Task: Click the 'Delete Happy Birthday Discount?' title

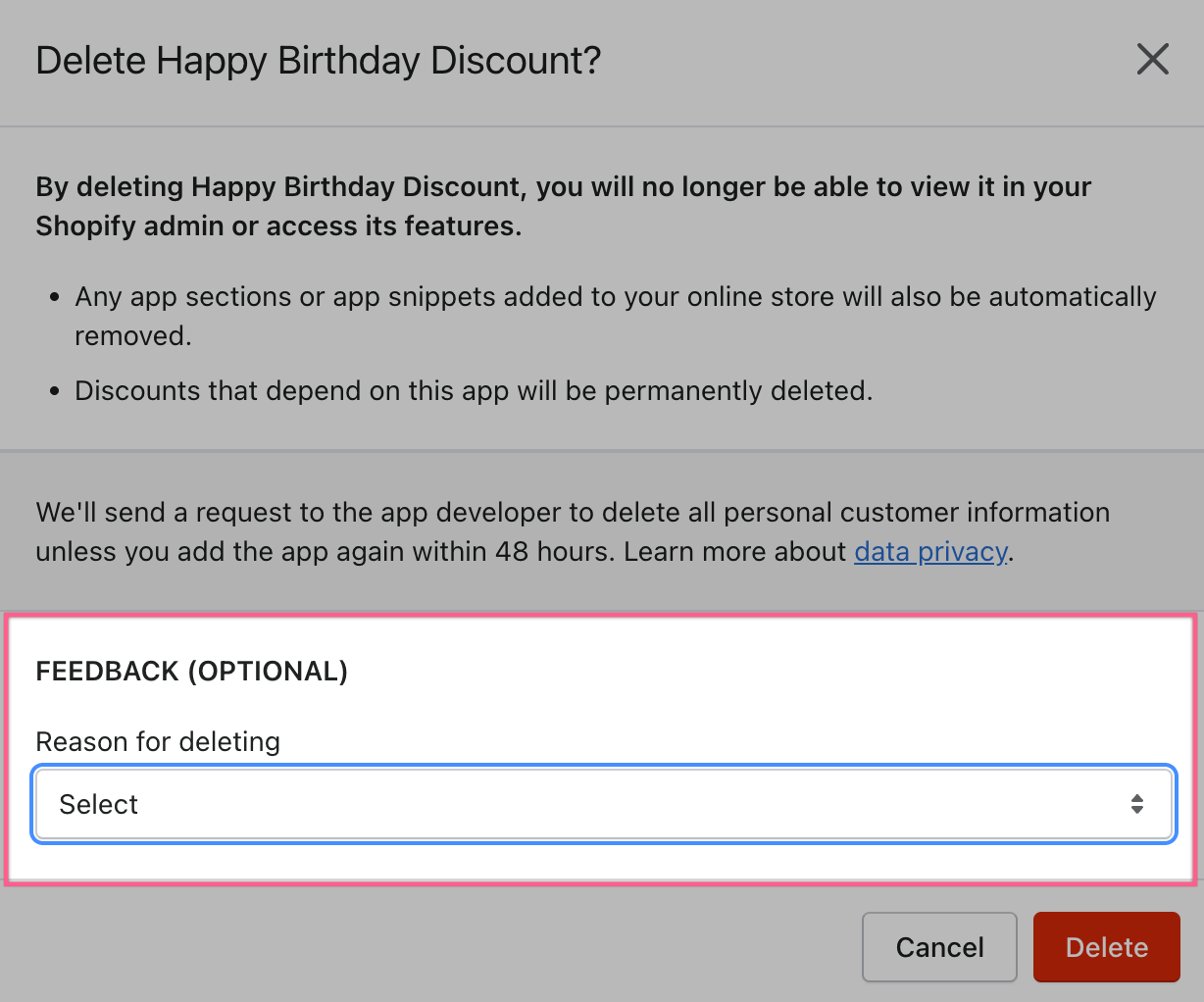Action: point(319,61)
